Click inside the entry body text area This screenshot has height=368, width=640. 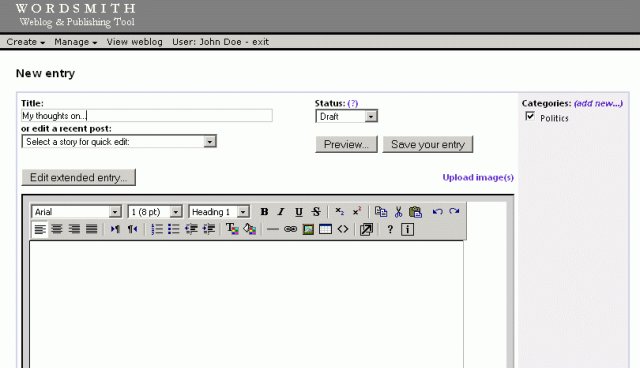tap(247, 304)
